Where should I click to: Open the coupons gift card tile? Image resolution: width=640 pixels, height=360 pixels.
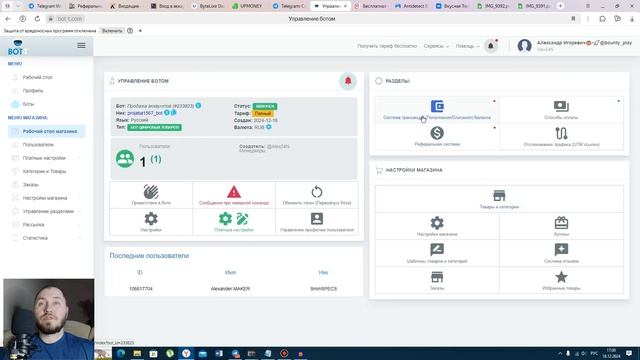pyautogui.click(x=561, y=226)
